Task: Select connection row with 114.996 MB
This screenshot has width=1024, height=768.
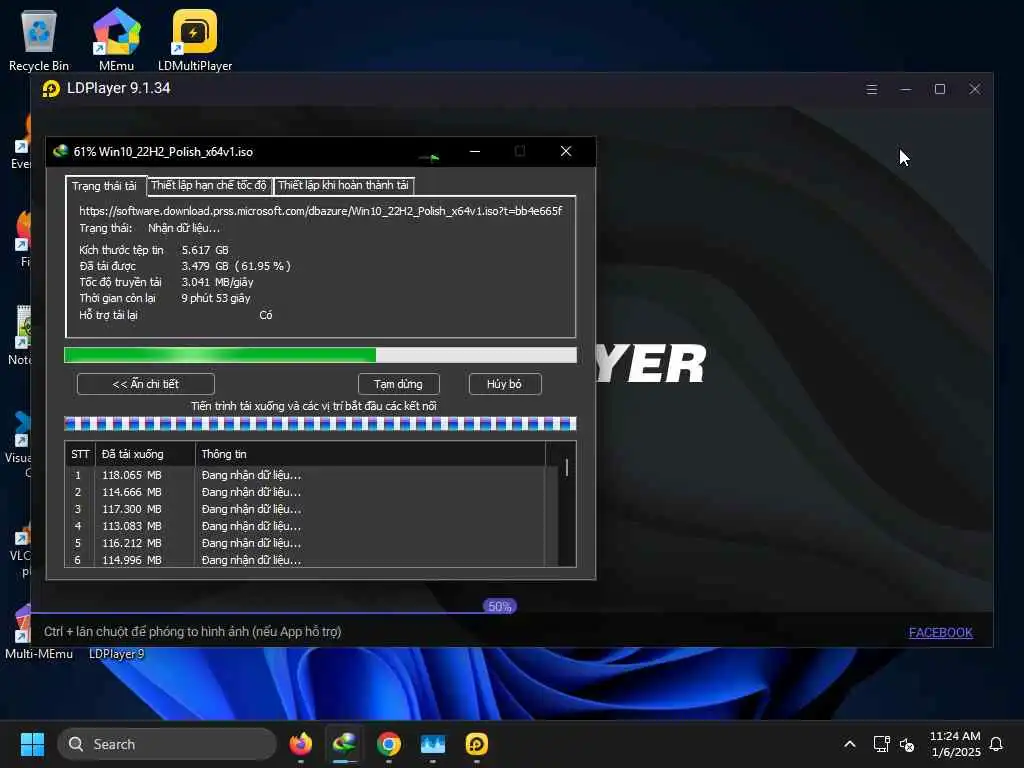Action: pos(306,559)
